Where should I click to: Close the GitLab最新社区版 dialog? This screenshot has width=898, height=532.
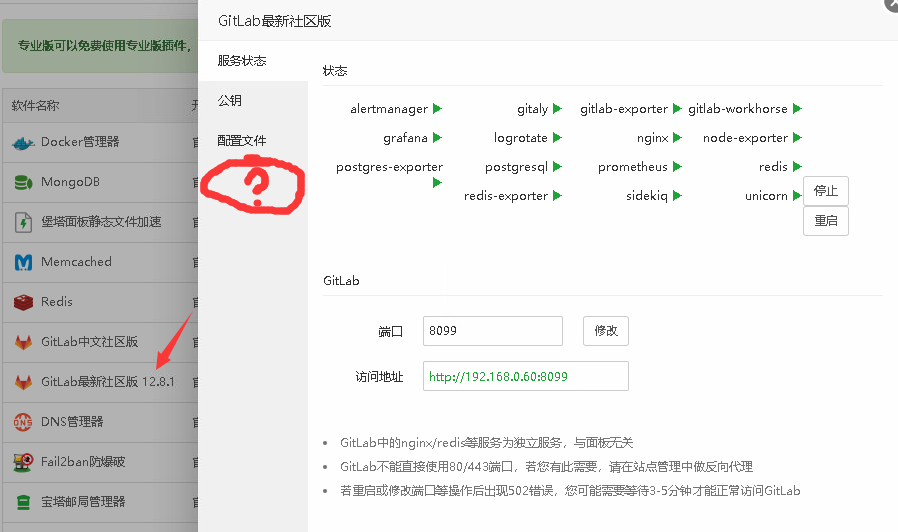coord(892,3)
